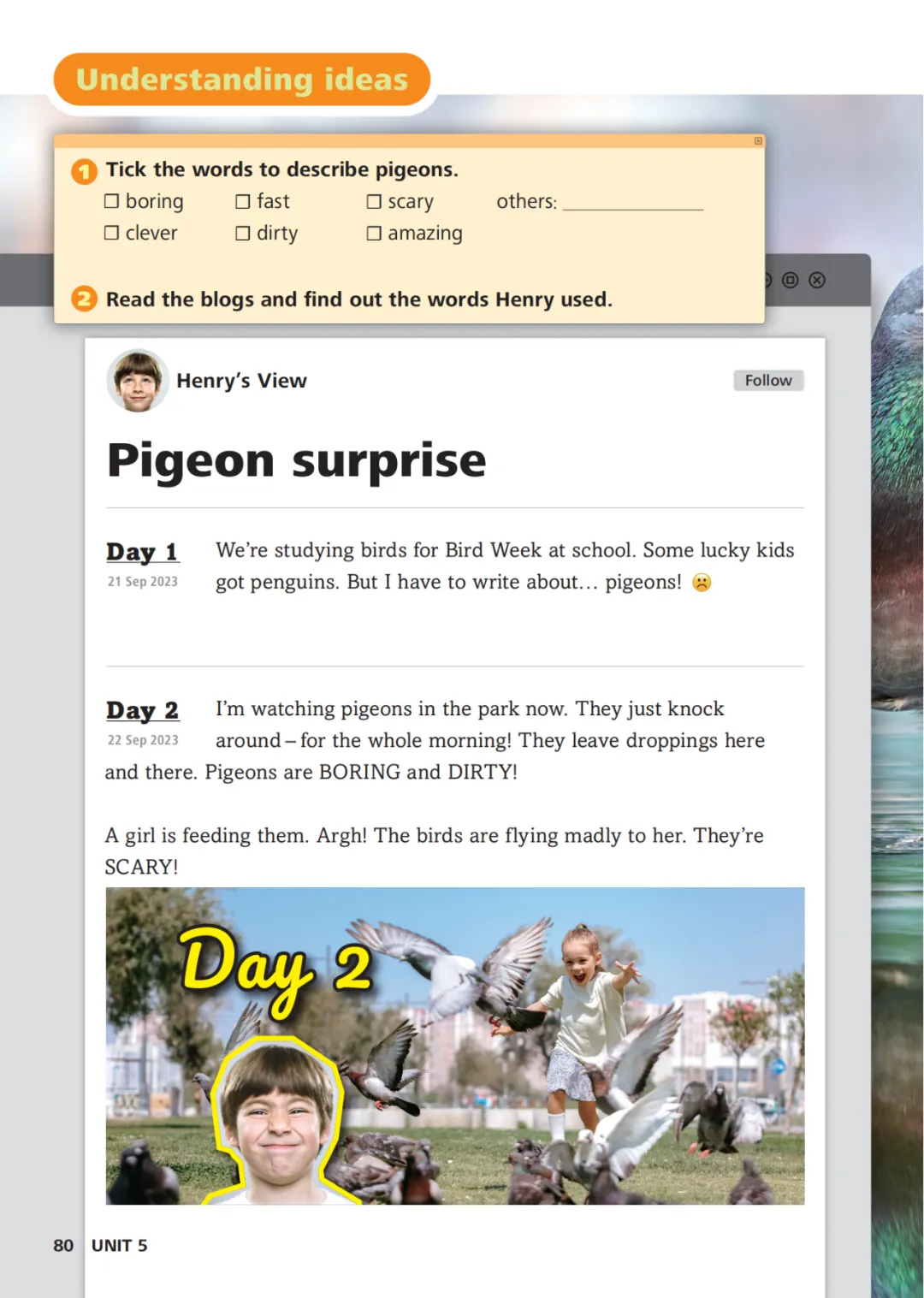Tick the dirty checkbox
Image resolution: width=924 pixels, height=1298 pixels.
point(243,233)
